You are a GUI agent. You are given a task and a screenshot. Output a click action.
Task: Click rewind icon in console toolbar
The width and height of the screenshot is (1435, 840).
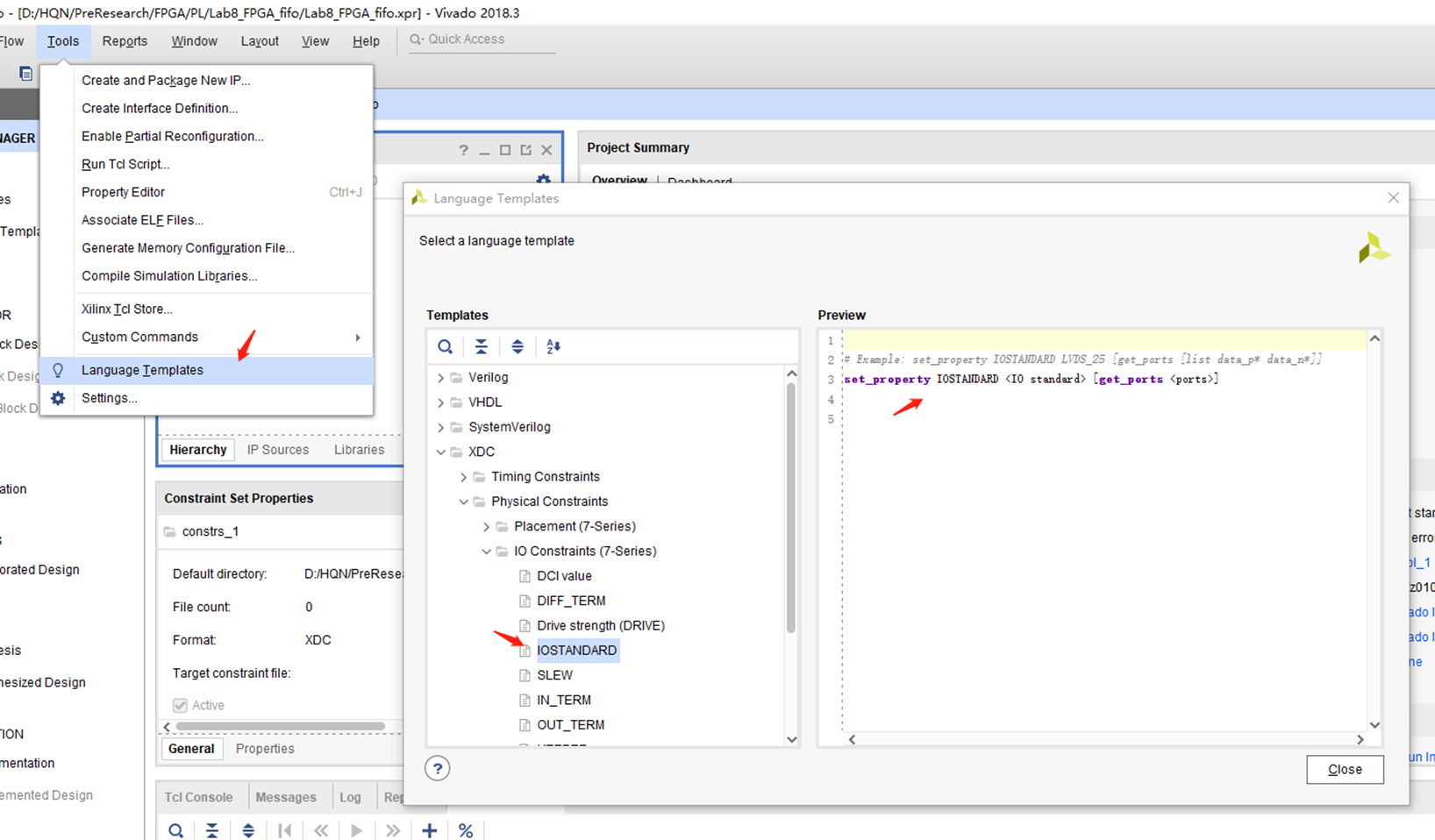point(321,830)
